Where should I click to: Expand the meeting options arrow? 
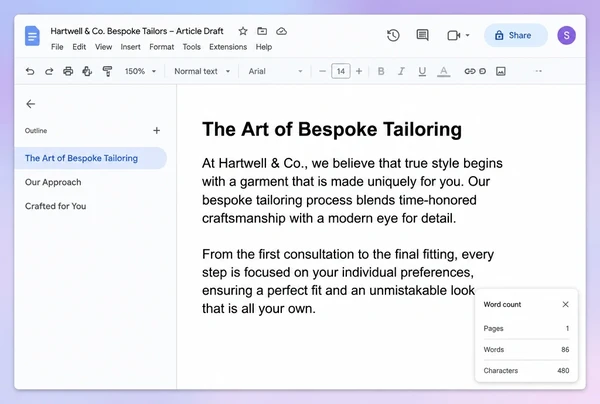tap(468, 36)
